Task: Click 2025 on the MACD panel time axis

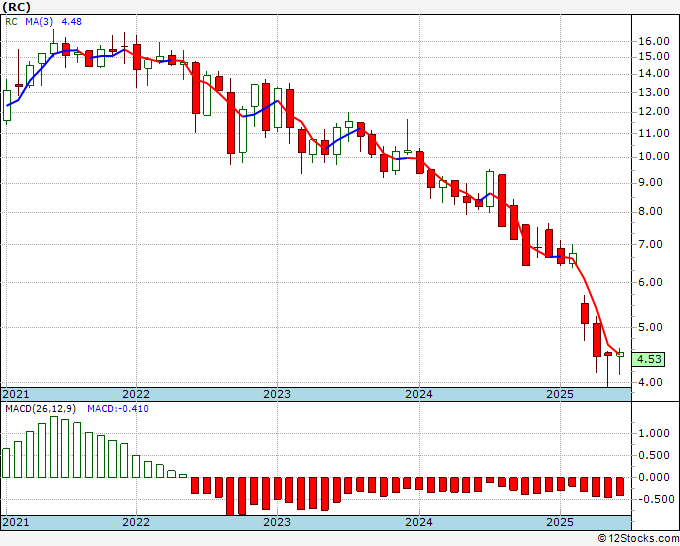Action: 560,522
